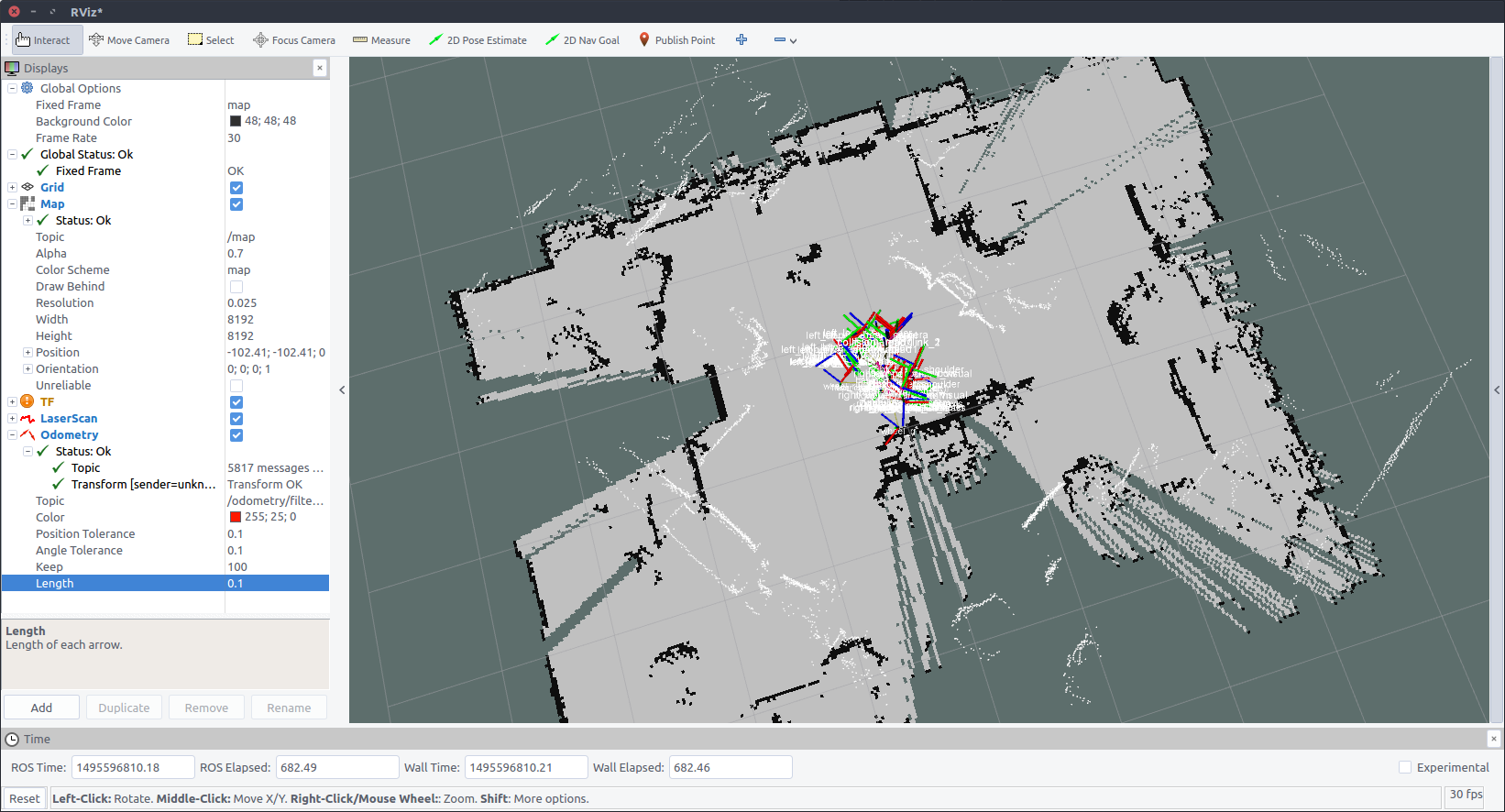Pick the Measure tool
1505x812 pixels.
coord(381,40)
